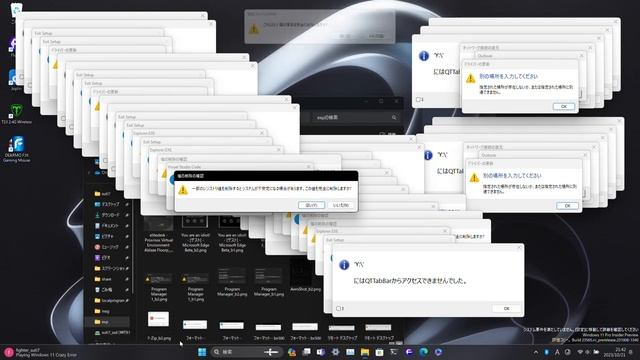Click the expの検索 search field in Explorer
This screenshot has height=360, width=640.
[355, 118]
